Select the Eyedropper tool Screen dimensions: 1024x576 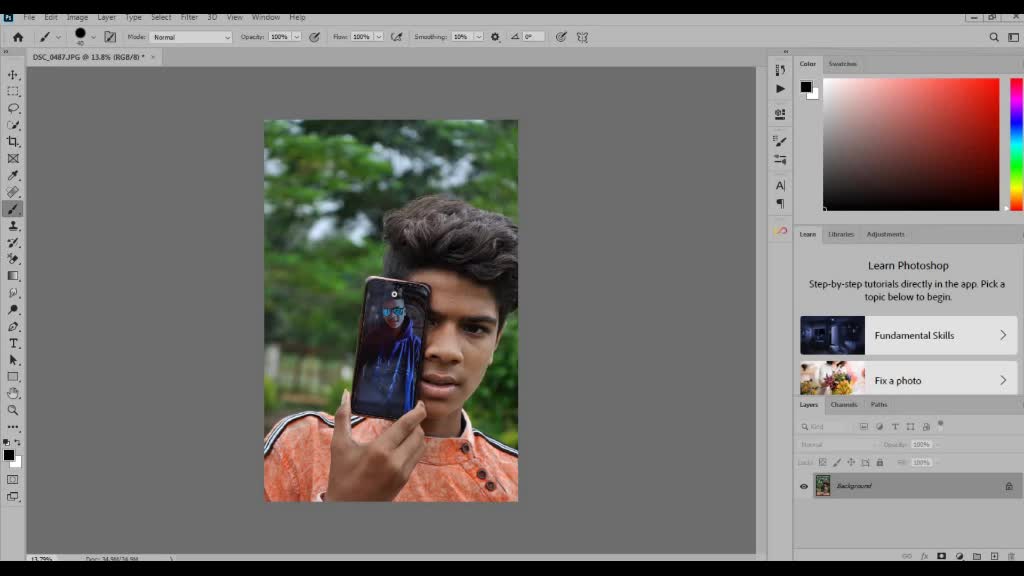coord(13,175)
